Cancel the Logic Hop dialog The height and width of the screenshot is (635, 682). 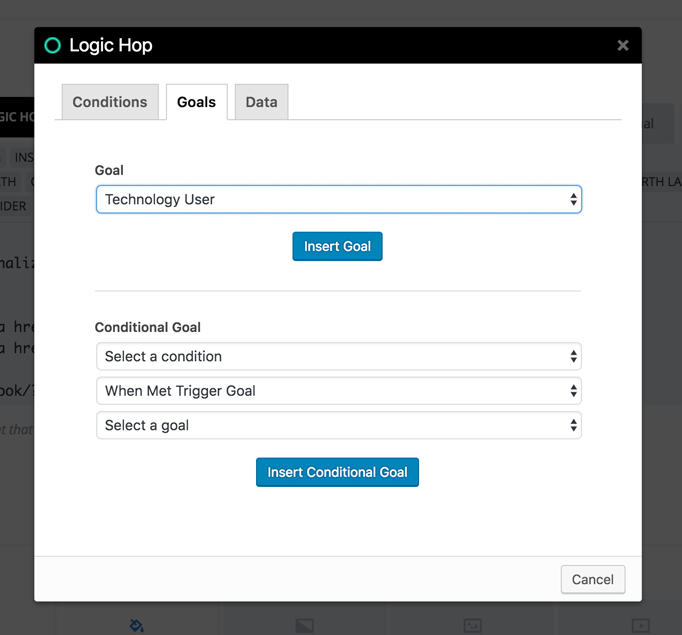click(x=593, y=579)
